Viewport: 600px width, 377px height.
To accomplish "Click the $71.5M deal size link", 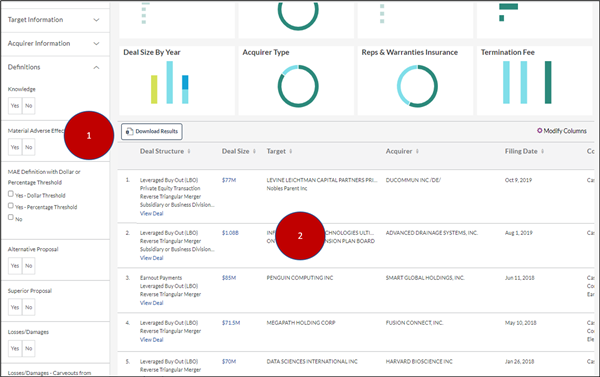I will pos(231,323).
